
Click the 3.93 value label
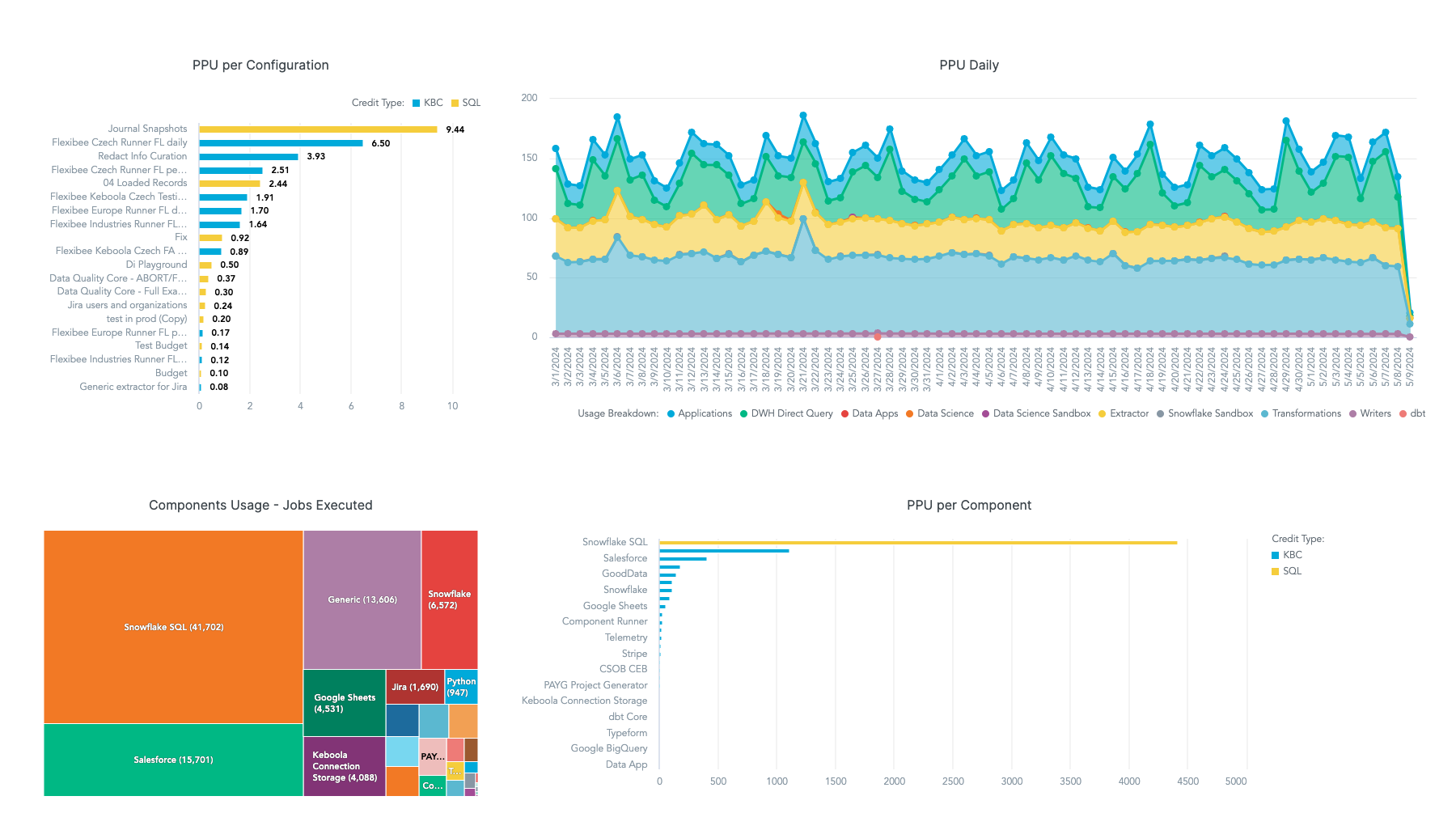pos(316,157)
